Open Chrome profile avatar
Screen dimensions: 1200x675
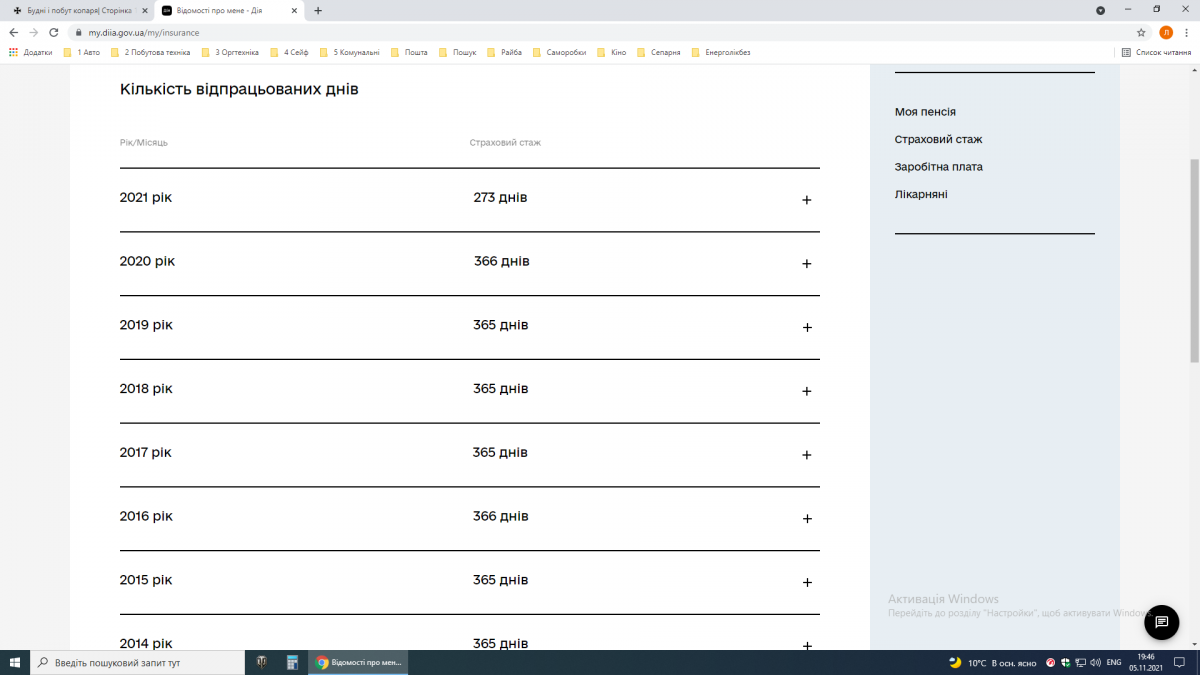coord(1166,32)
